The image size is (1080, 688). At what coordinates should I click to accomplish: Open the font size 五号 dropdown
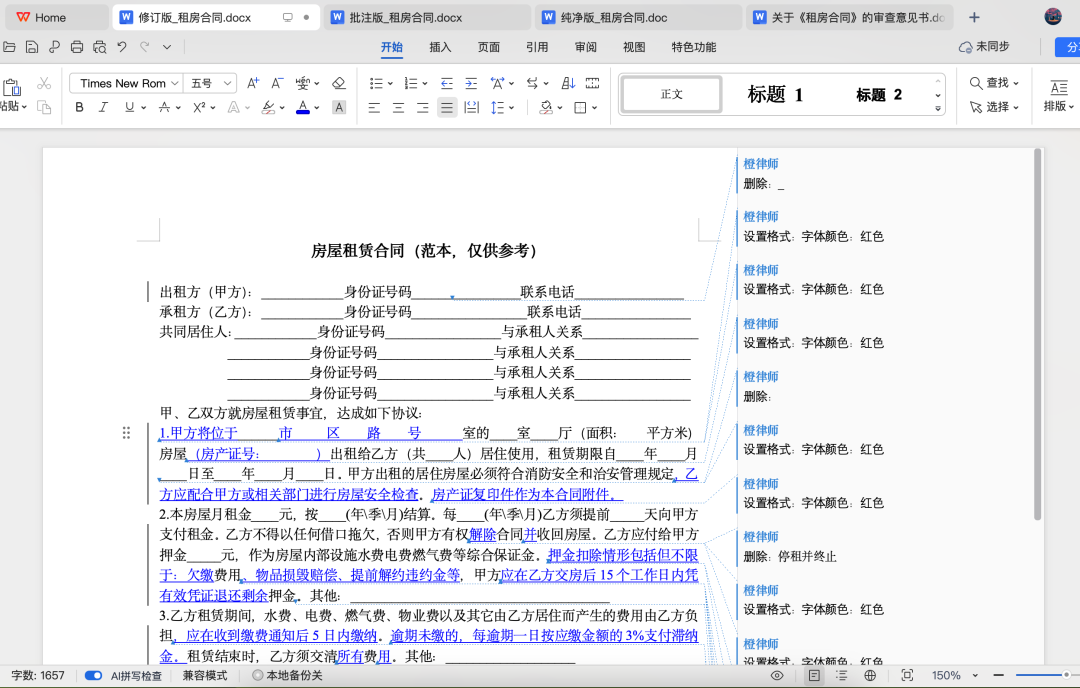click(228, 83)
